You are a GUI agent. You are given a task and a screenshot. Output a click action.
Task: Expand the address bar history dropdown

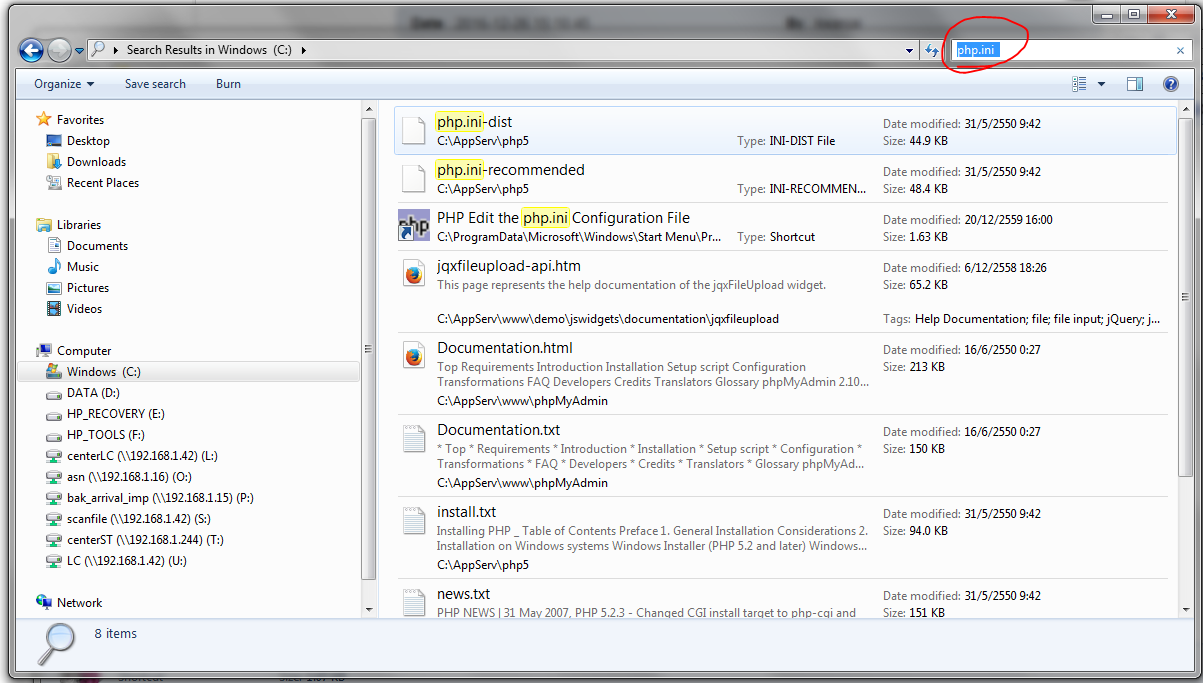click(x=909, y=50)
